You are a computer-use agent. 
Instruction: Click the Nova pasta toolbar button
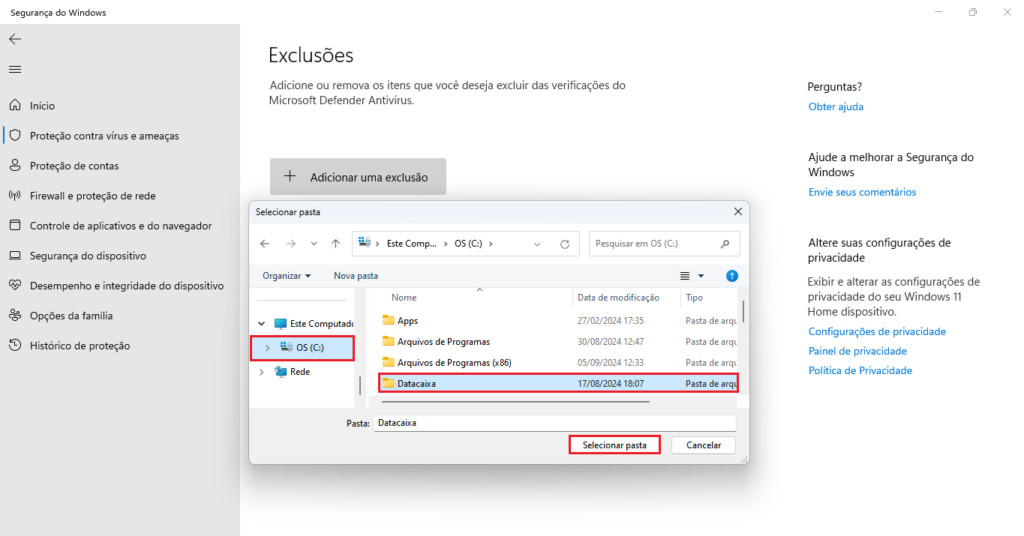click(355, 276)
